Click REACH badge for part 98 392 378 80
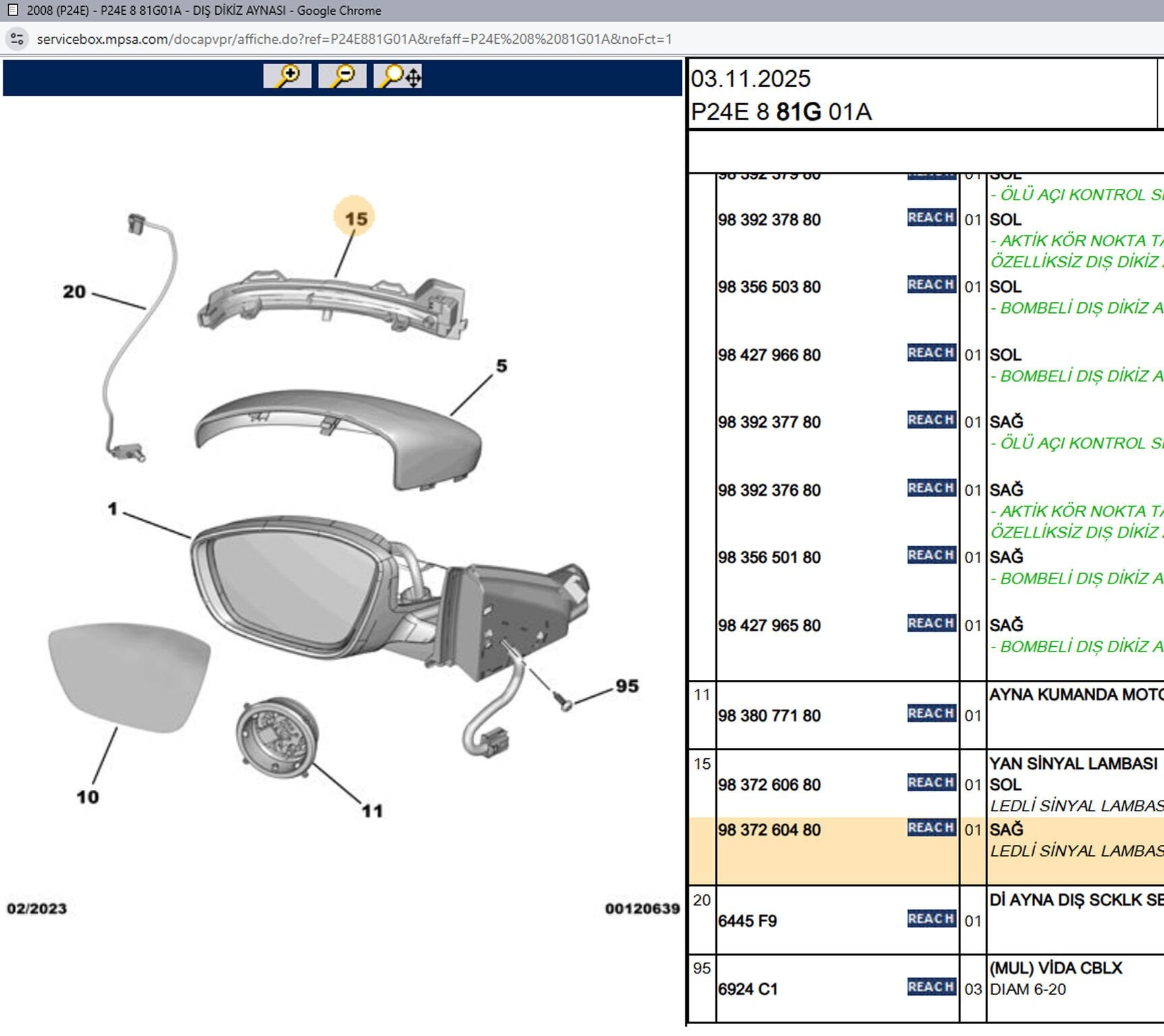The image size is (1164, 1036). 931,217
